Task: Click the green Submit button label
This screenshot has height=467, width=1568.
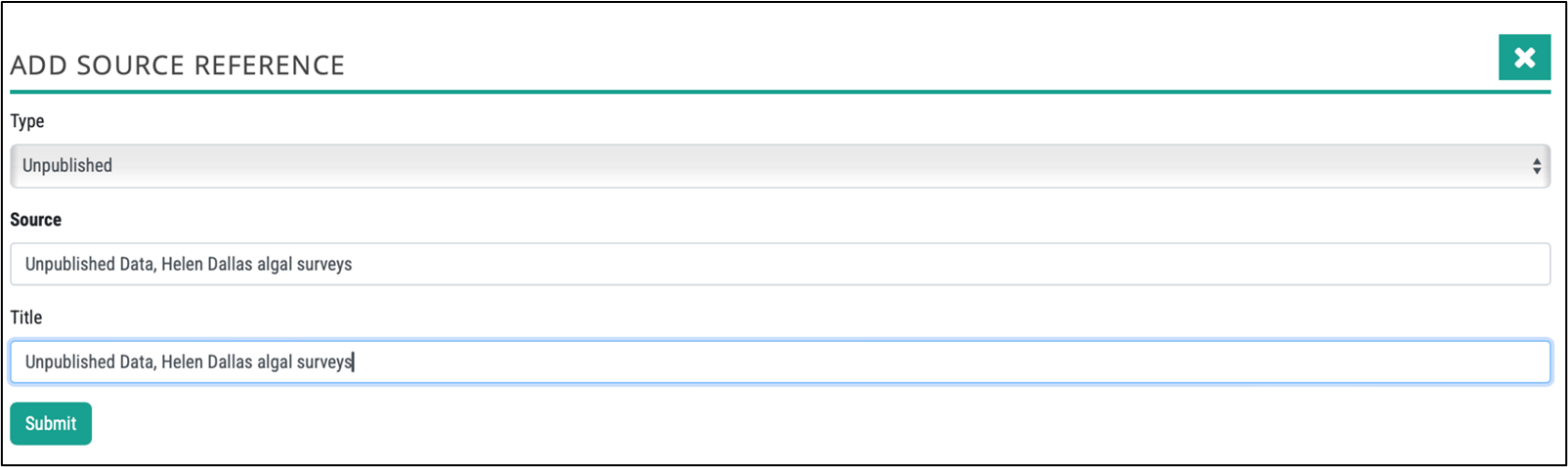Action: click(x=51, y=423)
